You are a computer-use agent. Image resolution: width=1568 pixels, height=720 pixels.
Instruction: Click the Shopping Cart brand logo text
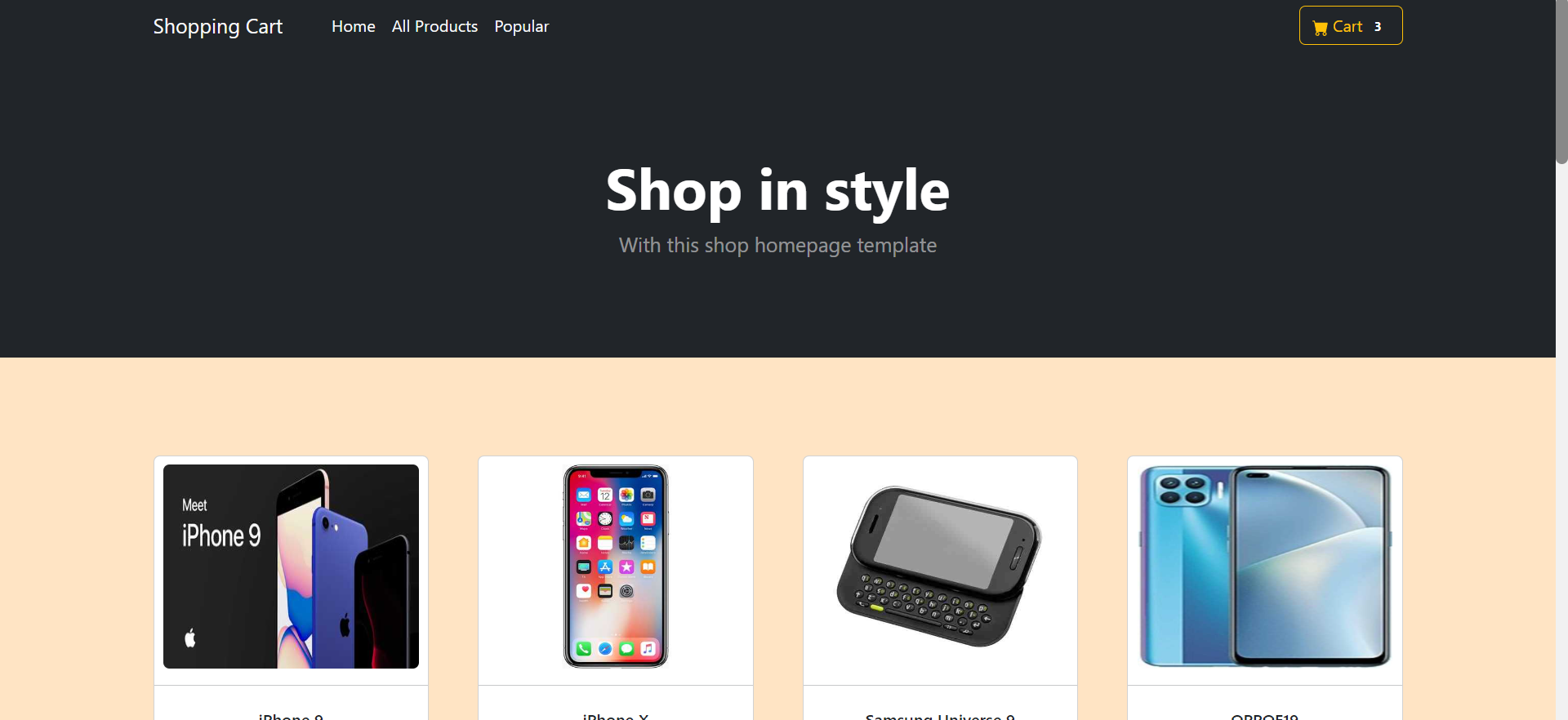pyautogui.click(x=218, y=26)
